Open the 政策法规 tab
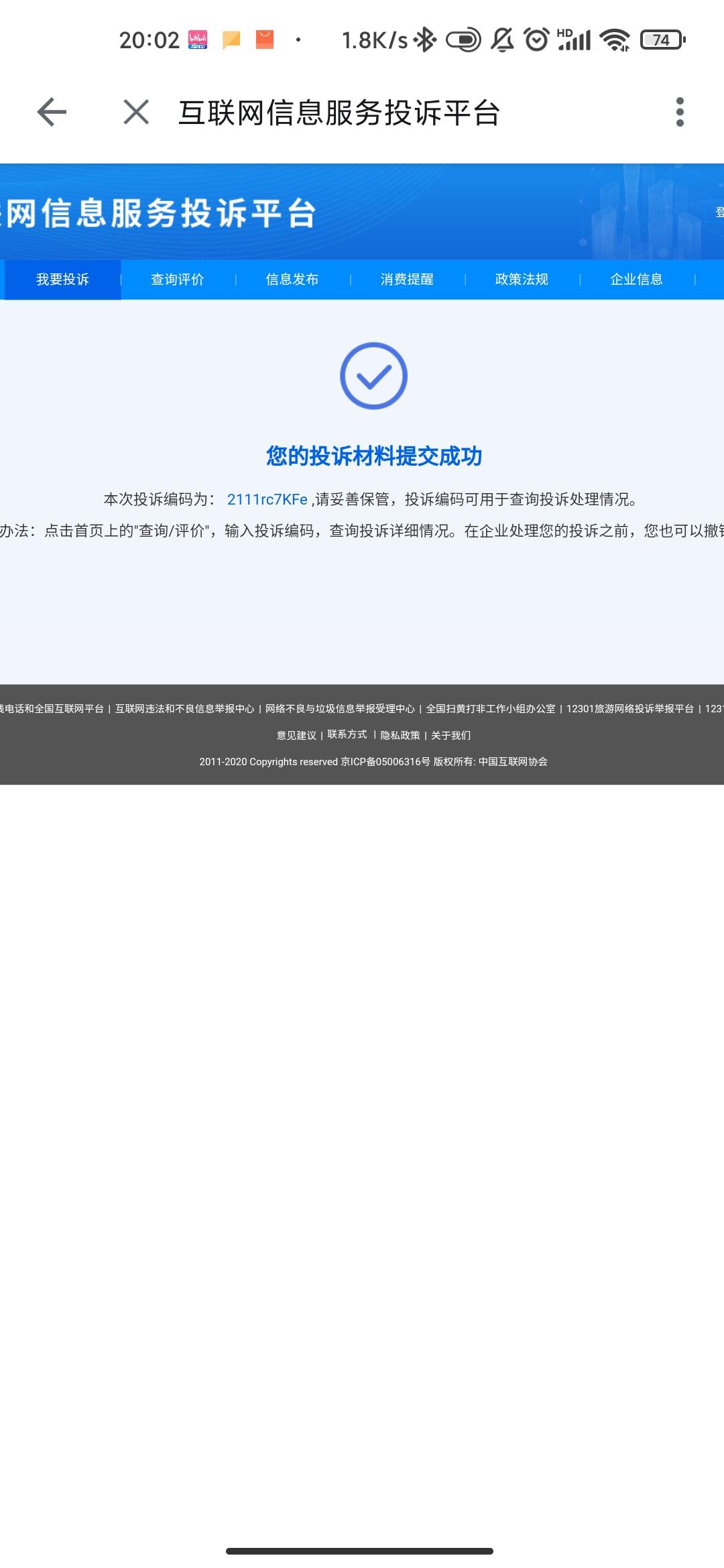This screenshot has width=724, height=1568. click(522, 279)
